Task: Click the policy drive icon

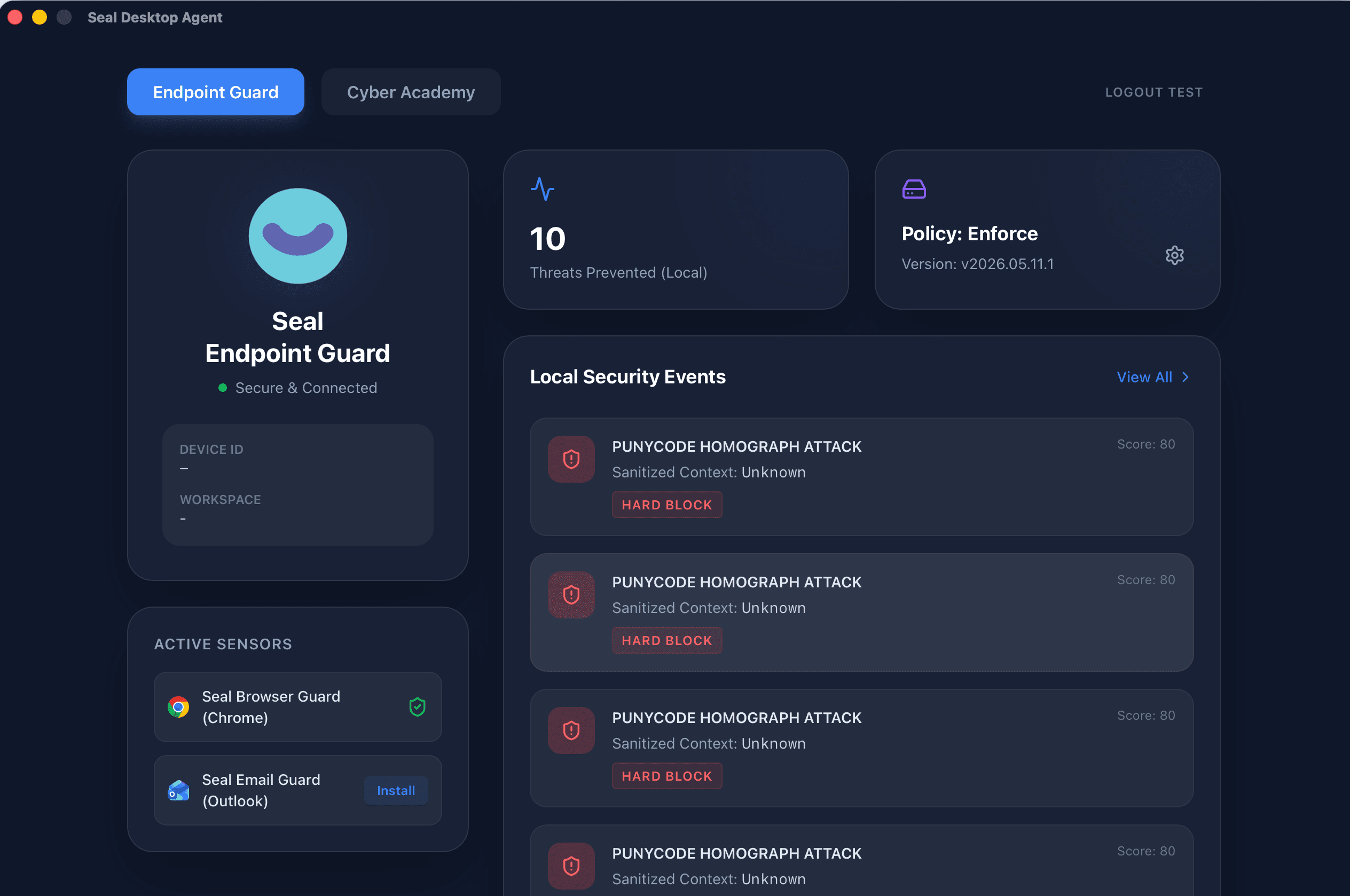Action: click(x=914, y=188)
